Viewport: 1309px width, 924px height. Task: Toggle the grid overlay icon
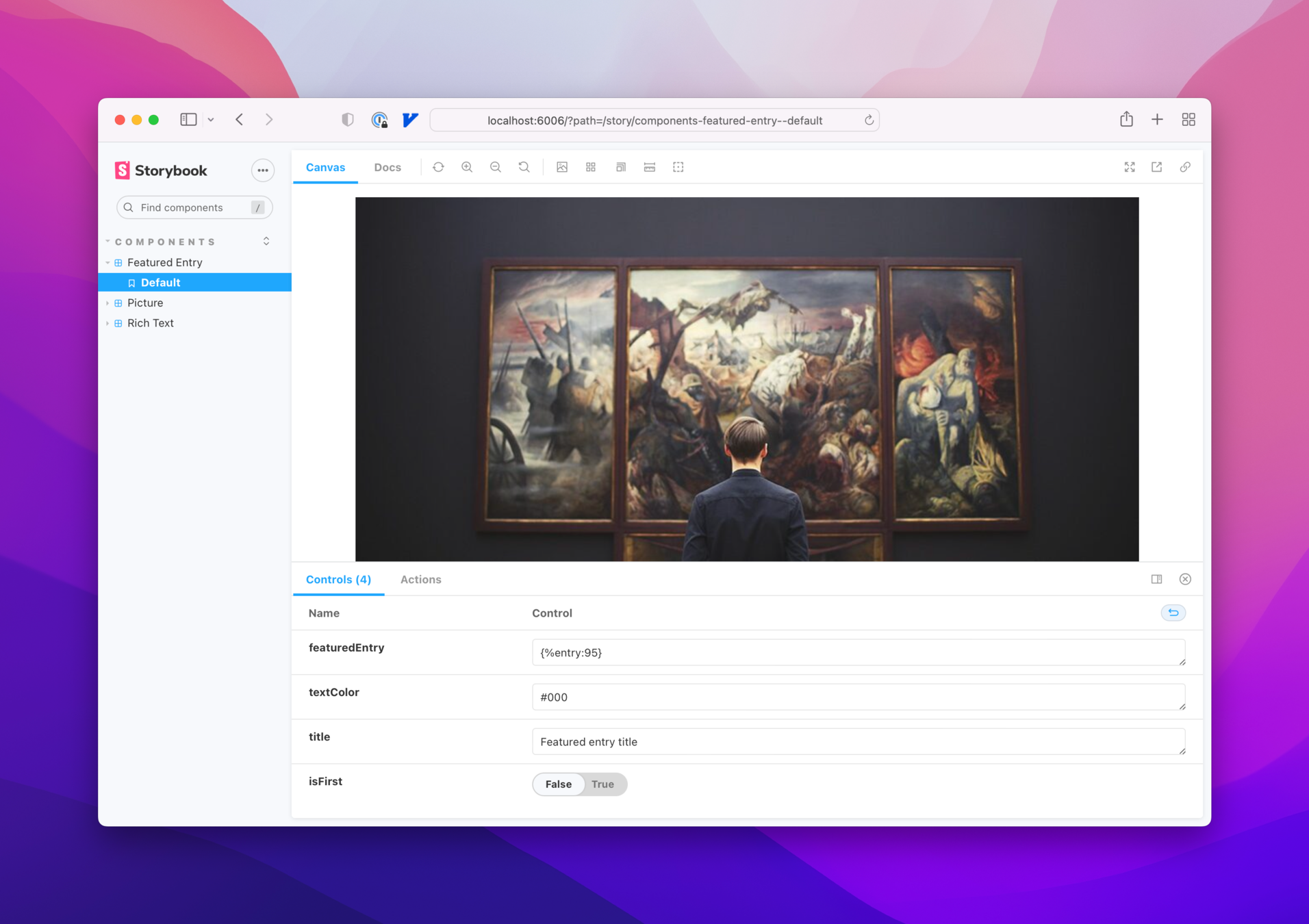(x=591, y=167)
